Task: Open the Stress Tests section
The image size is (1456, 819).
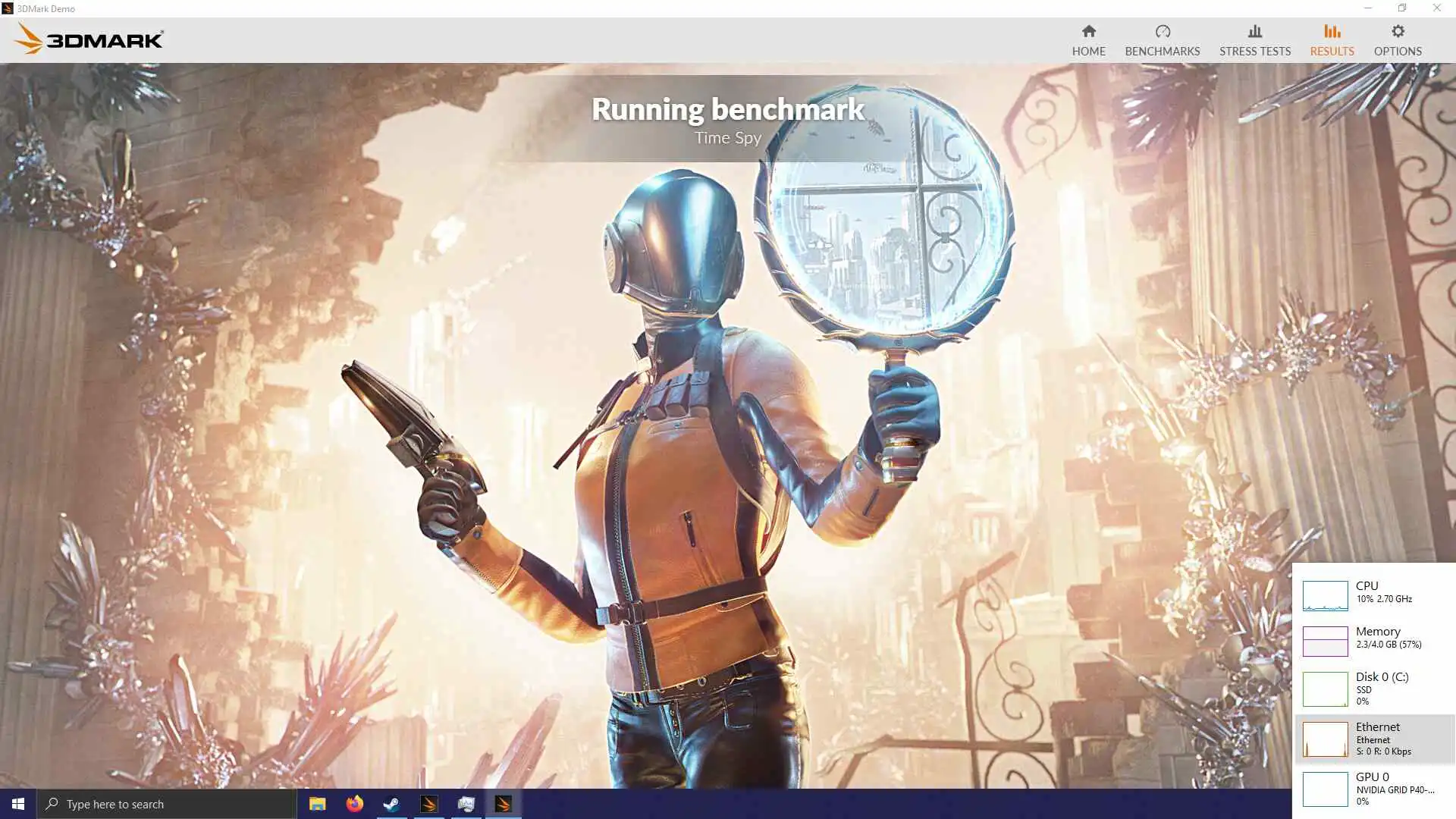Action: pos(1254,40)
